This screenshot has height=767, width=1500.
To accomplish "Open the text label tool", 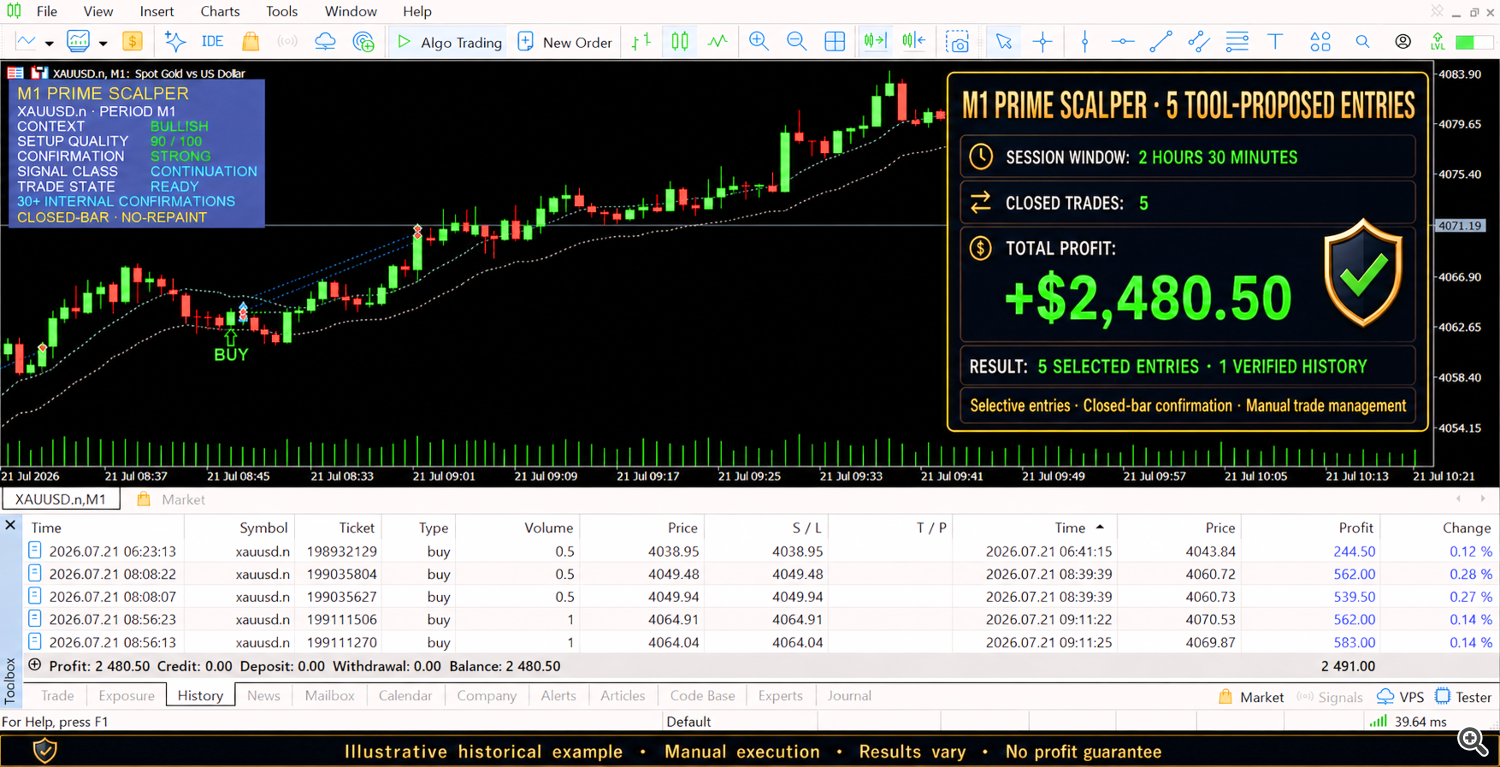I will click(x=1275, y=41).
